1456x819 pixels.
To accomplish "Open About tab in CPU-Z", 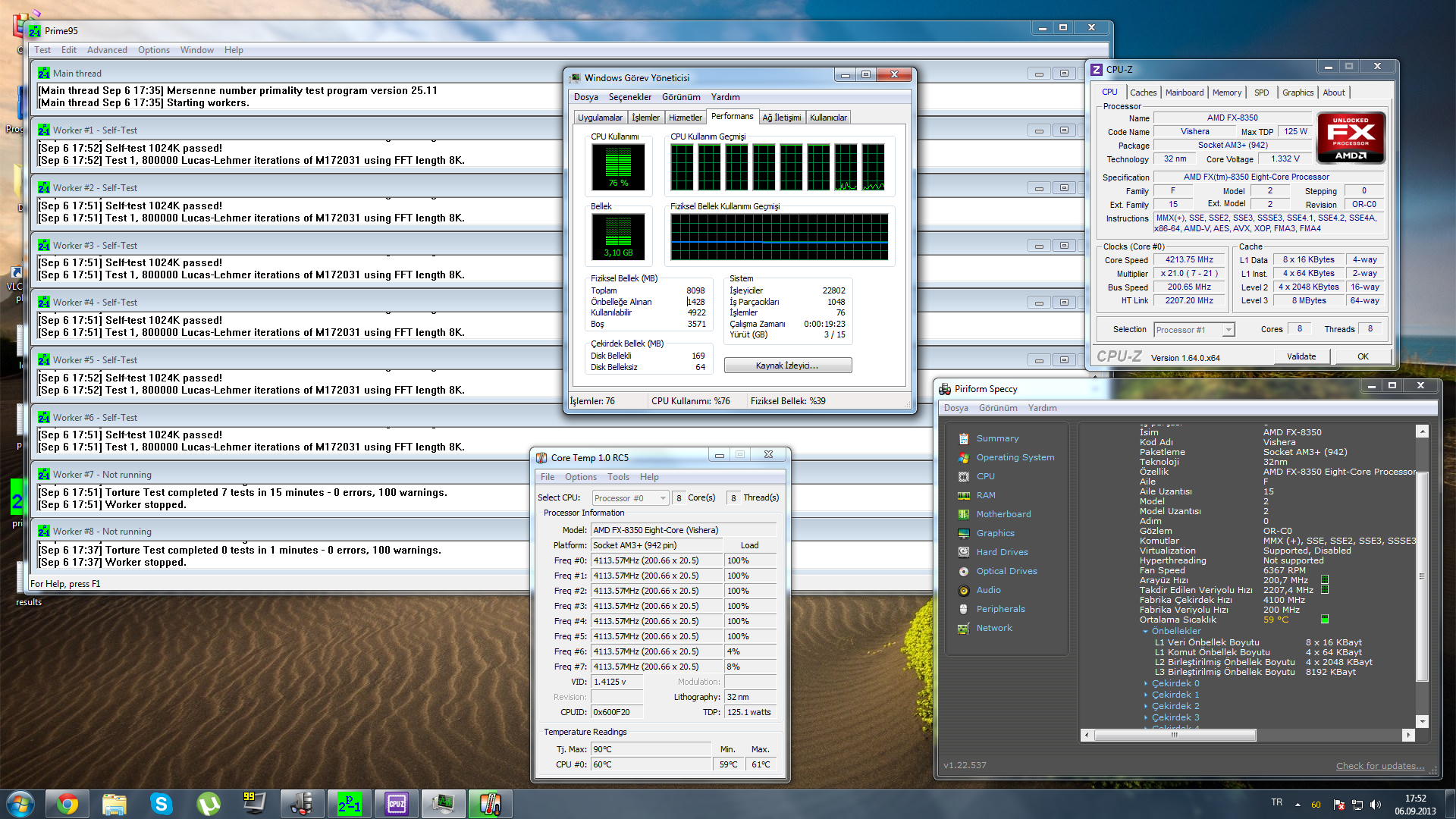I will tap(1334, 93).
